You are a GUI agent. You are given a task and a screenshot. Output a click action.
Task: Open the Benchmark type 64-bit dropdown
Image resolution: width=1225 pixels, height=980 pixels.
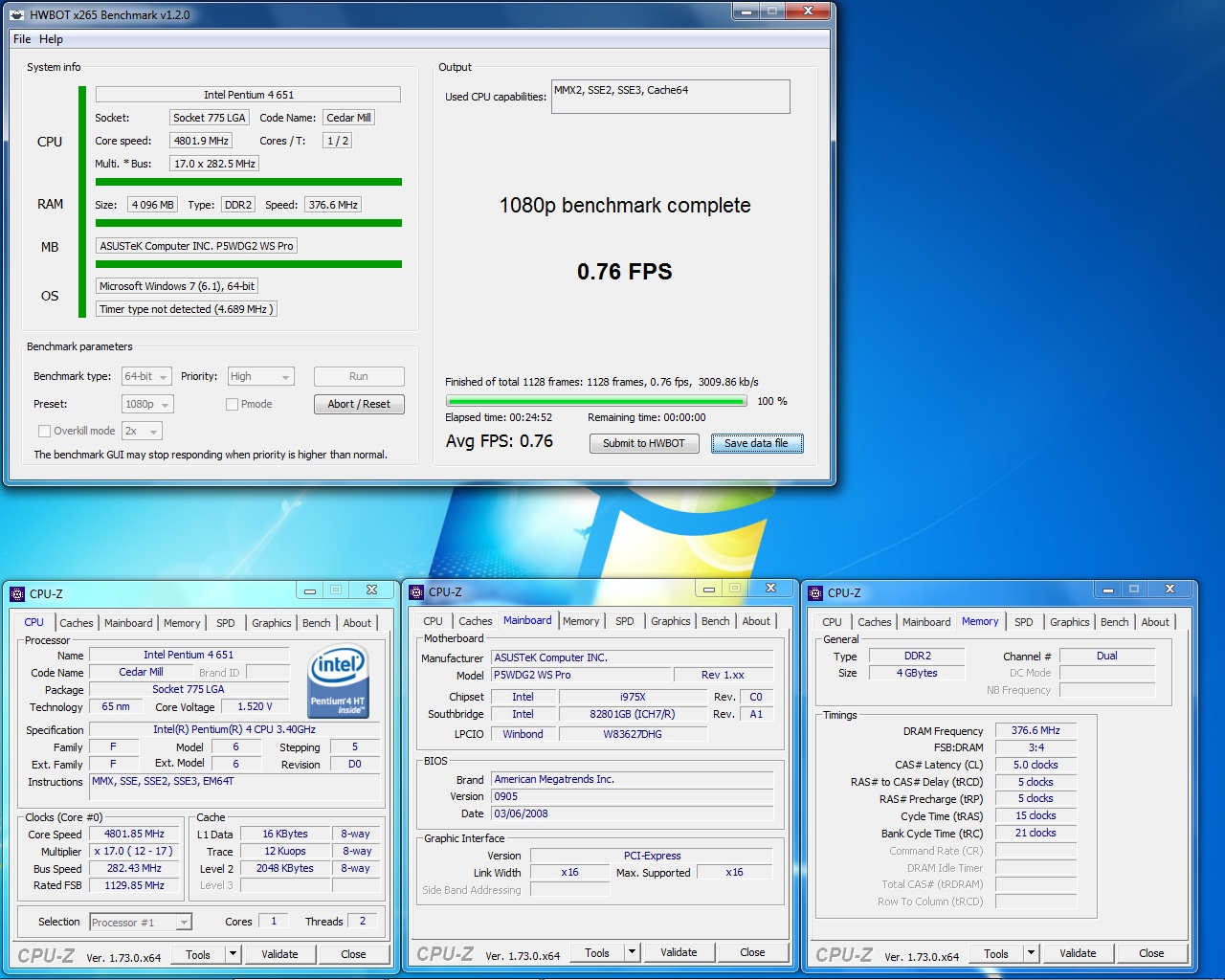pos(146,376)
